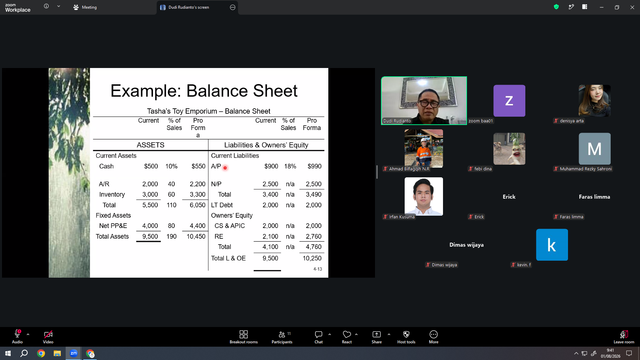
Task: Open the Chat panel
Action: point(318,337)
